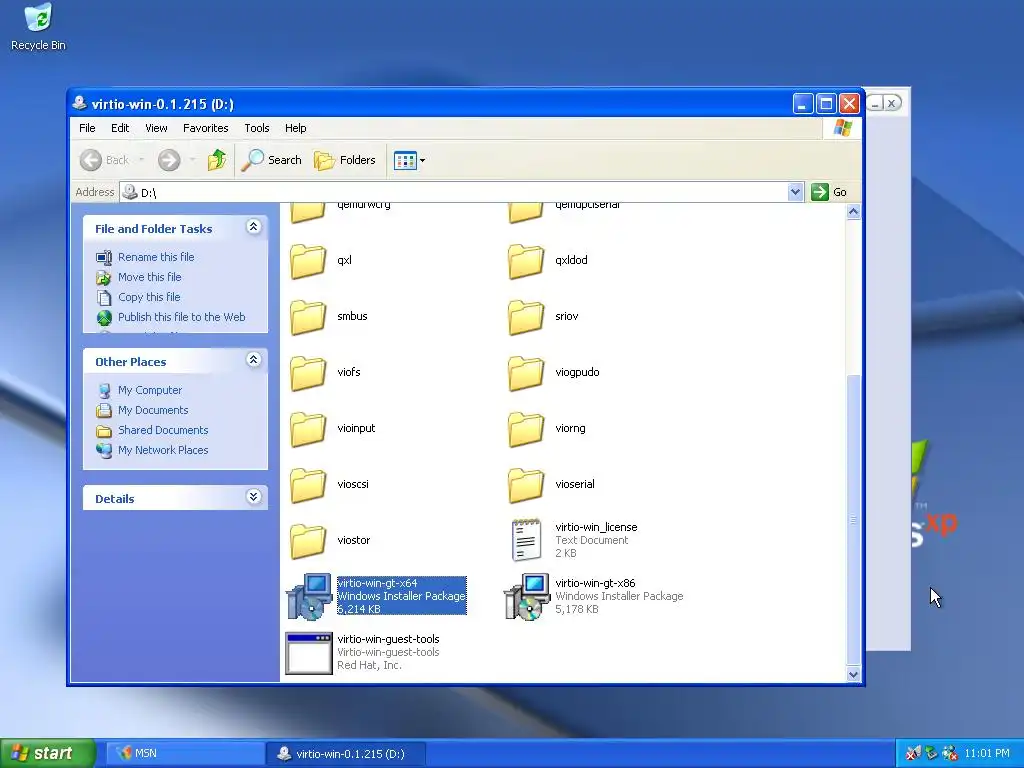Minimize the background window behind Explorer
Screen dimensions: 1024x768
876,103
